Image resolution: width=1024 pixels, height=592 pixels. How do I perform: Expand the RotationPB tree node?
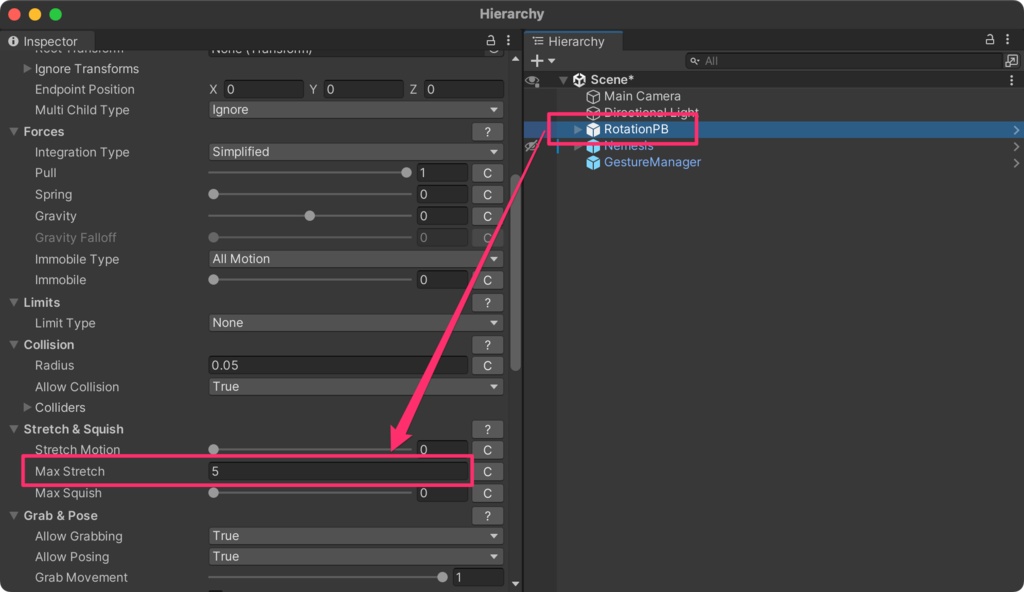577,129
